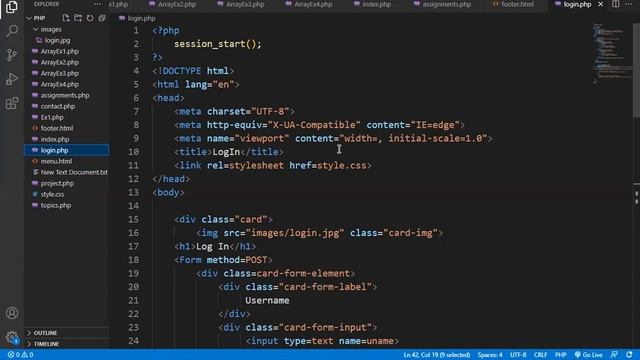Screen dimensions: 640x360
Task: Open project.php in explorer
Action: pos(57,183)
